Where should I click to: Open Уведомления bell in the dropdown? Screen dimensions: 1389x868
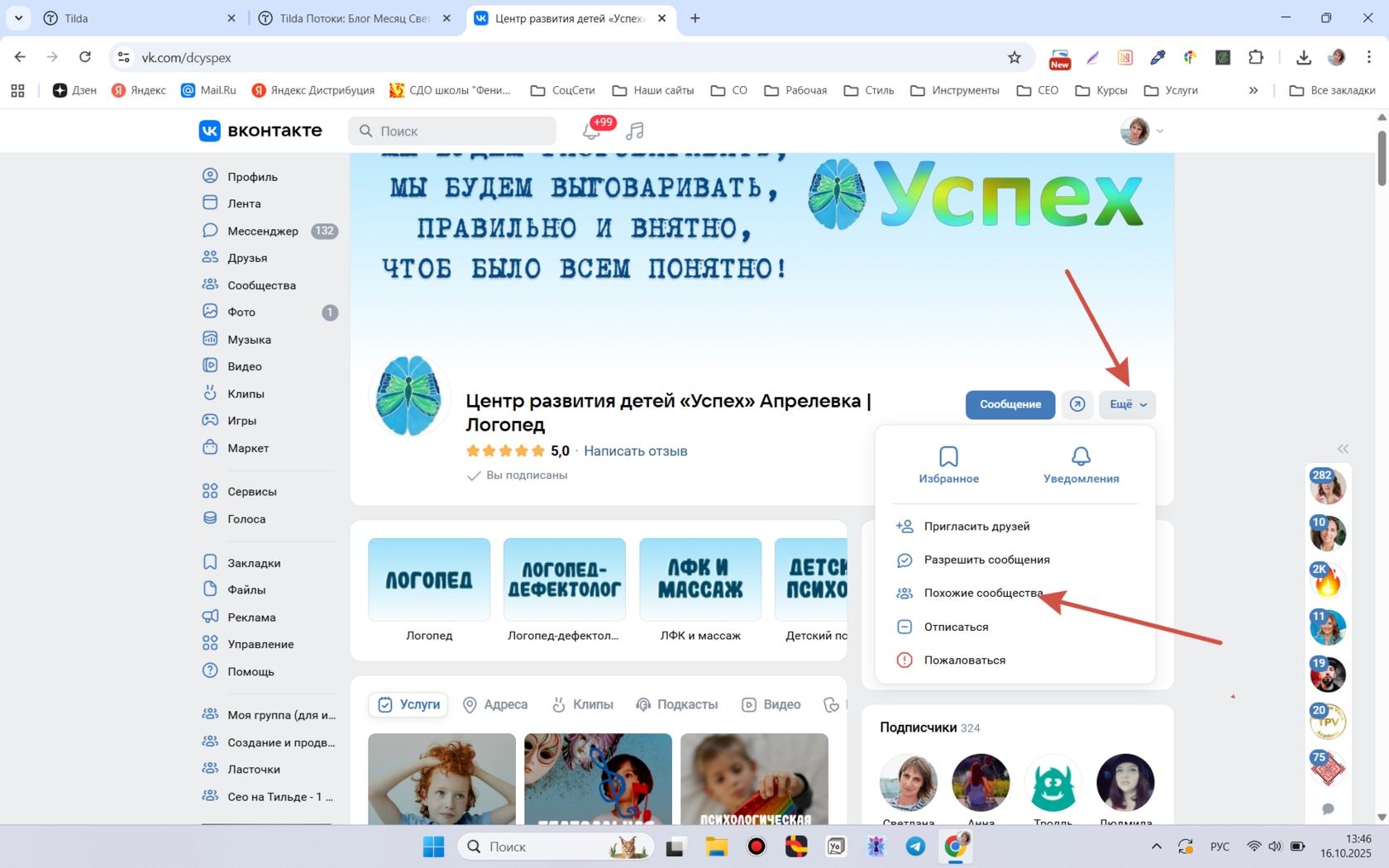point(1081,465)
